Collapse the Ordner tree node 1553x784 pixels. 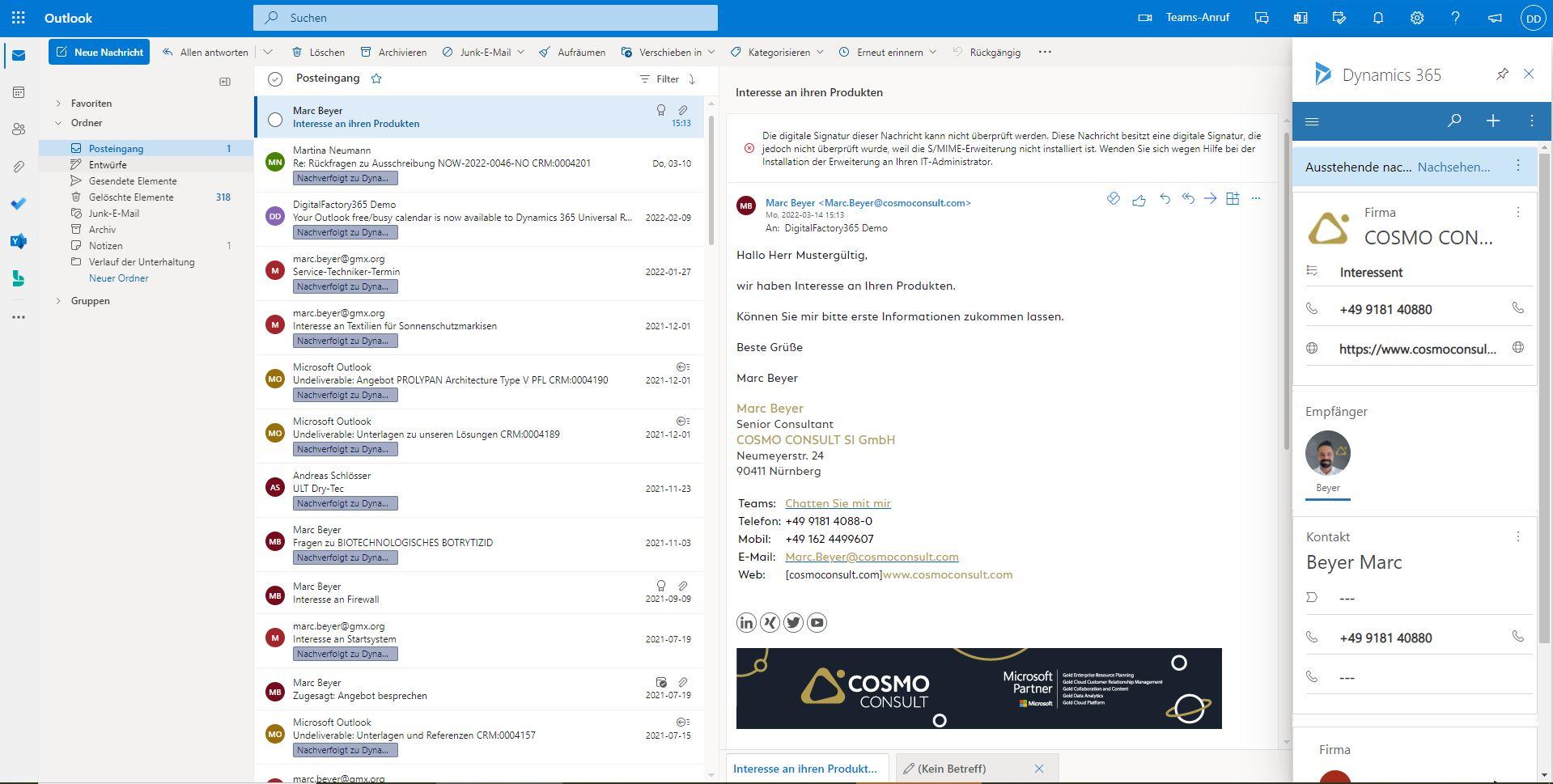pyautogui.click(x=58, y=123)
